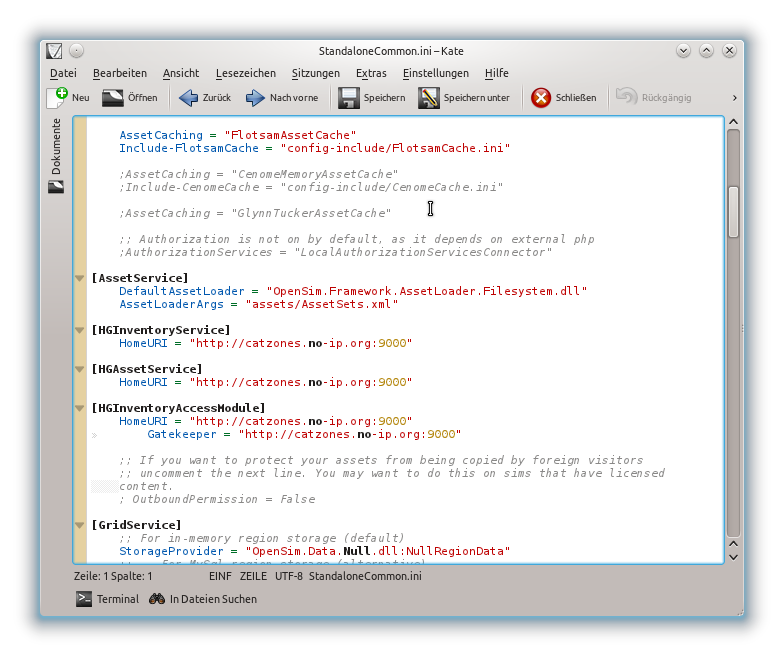784x656 pixels.
Task: Click the Terminal button label
Action: point(118,599)
